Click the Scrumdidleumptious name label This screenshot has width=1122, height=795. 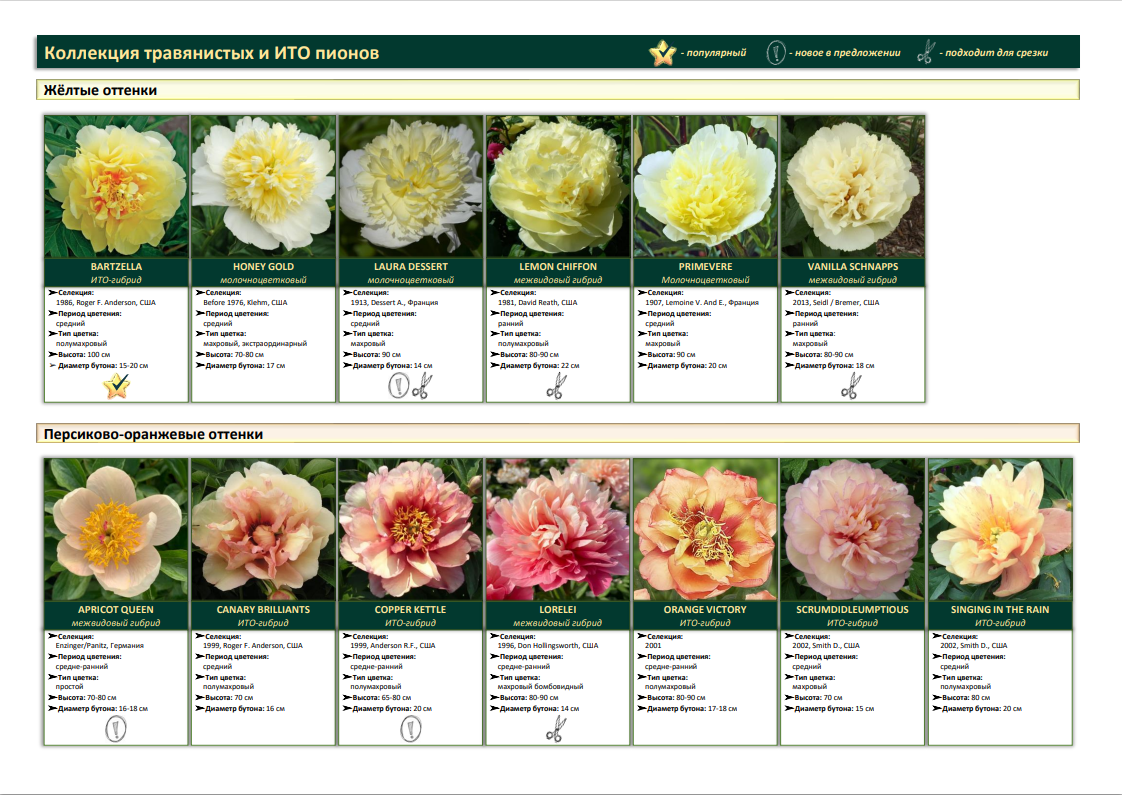point(852,609)
